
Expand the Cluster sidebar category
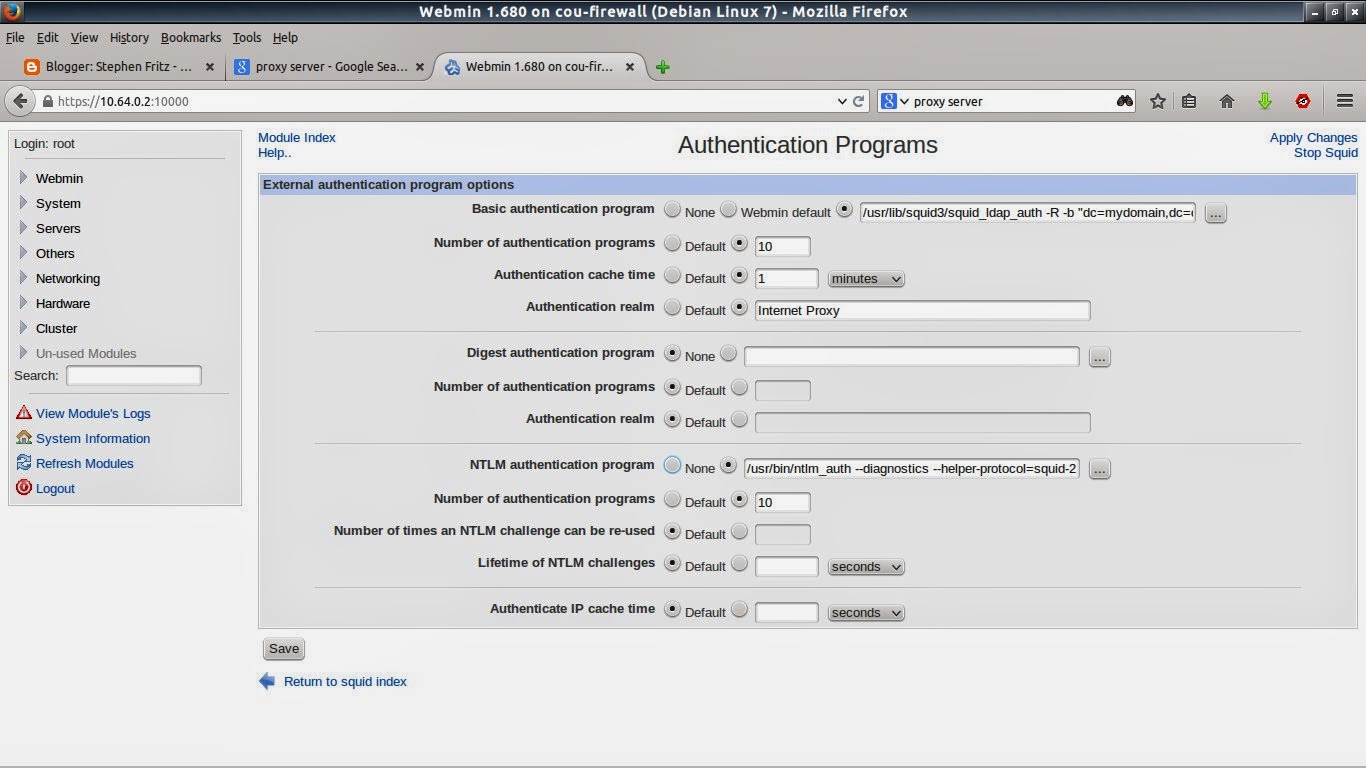pos(56,328)
